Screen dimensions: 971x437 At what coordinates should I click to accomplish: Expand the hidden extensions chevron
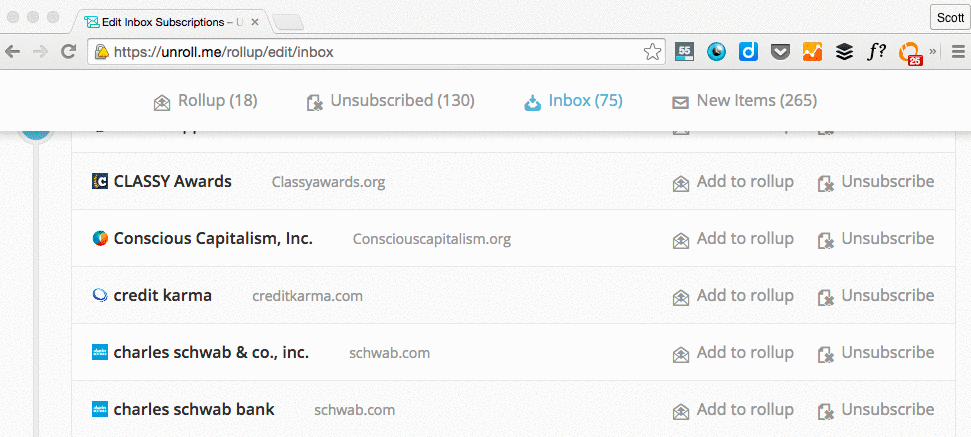(x=933, y=52)
